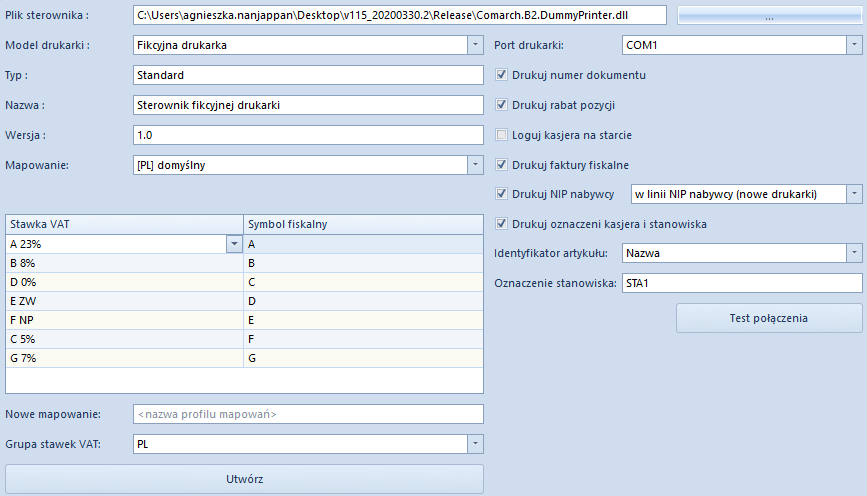Click the Test połączenia button
Screen dimensions: 867x496
pyautogui.click(x=769, y=318)
